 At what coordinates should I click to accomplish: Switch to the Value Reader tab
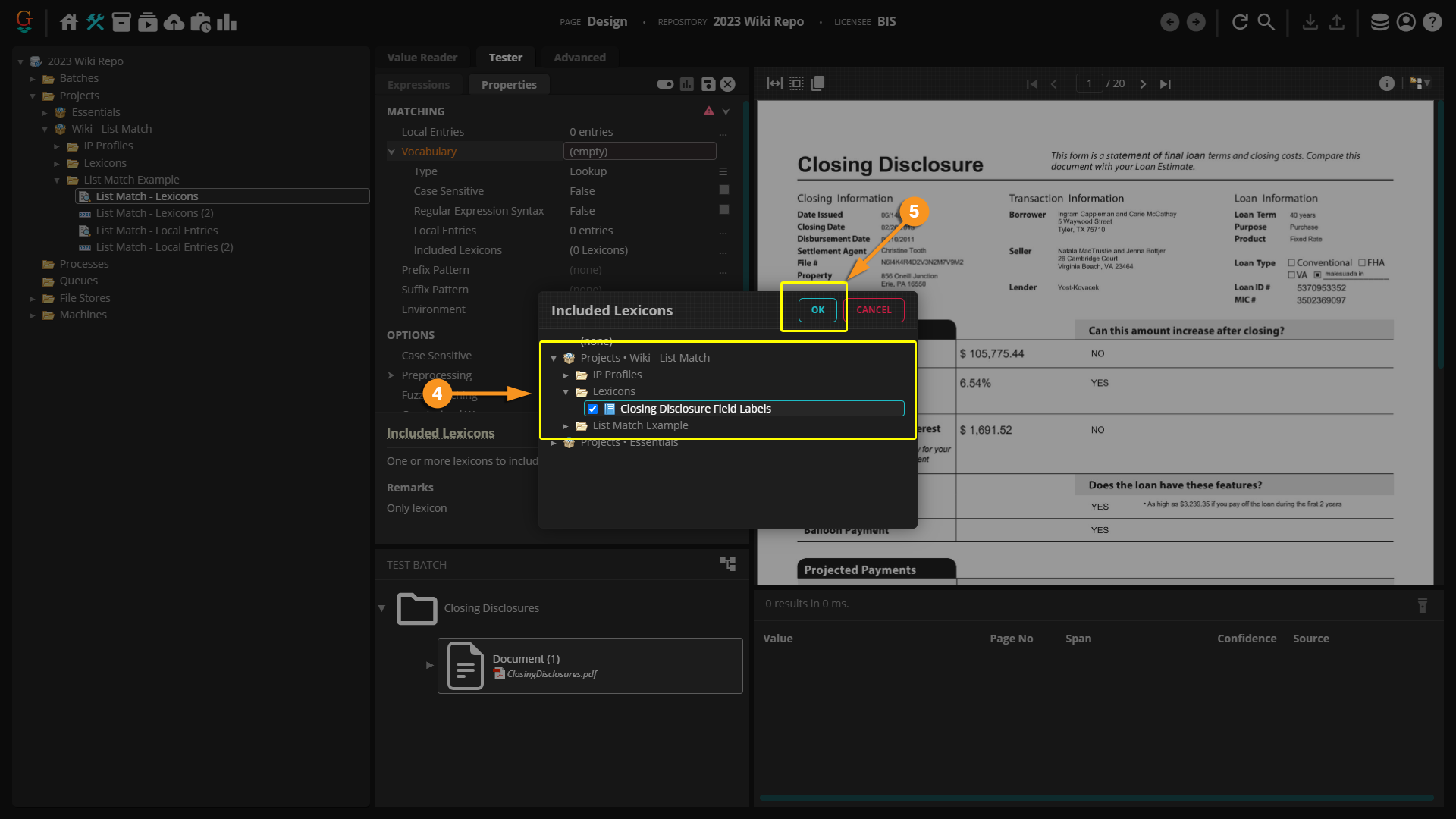coord(422,58)
